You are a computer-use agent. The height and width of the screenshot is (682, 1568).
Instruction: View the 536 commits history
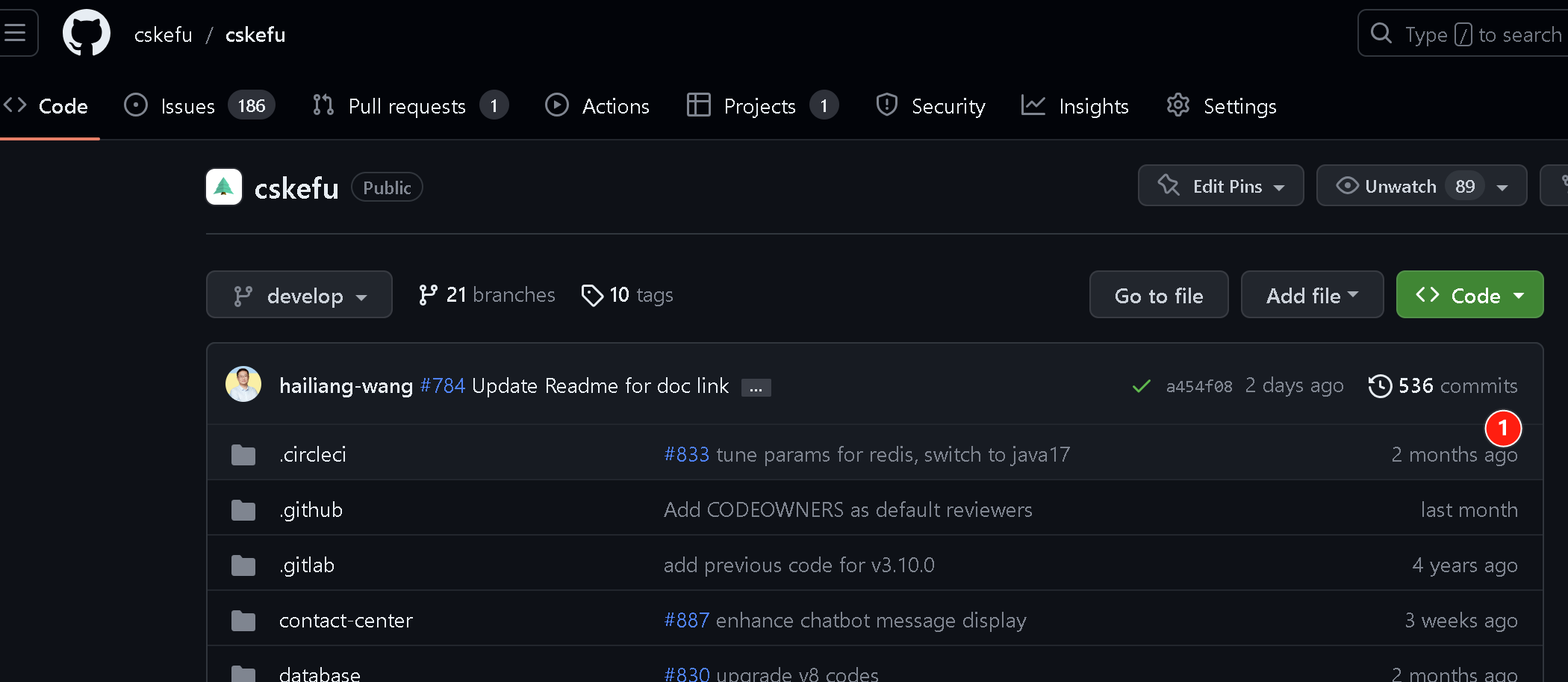pyautogui.click(x=1443, y=385)
